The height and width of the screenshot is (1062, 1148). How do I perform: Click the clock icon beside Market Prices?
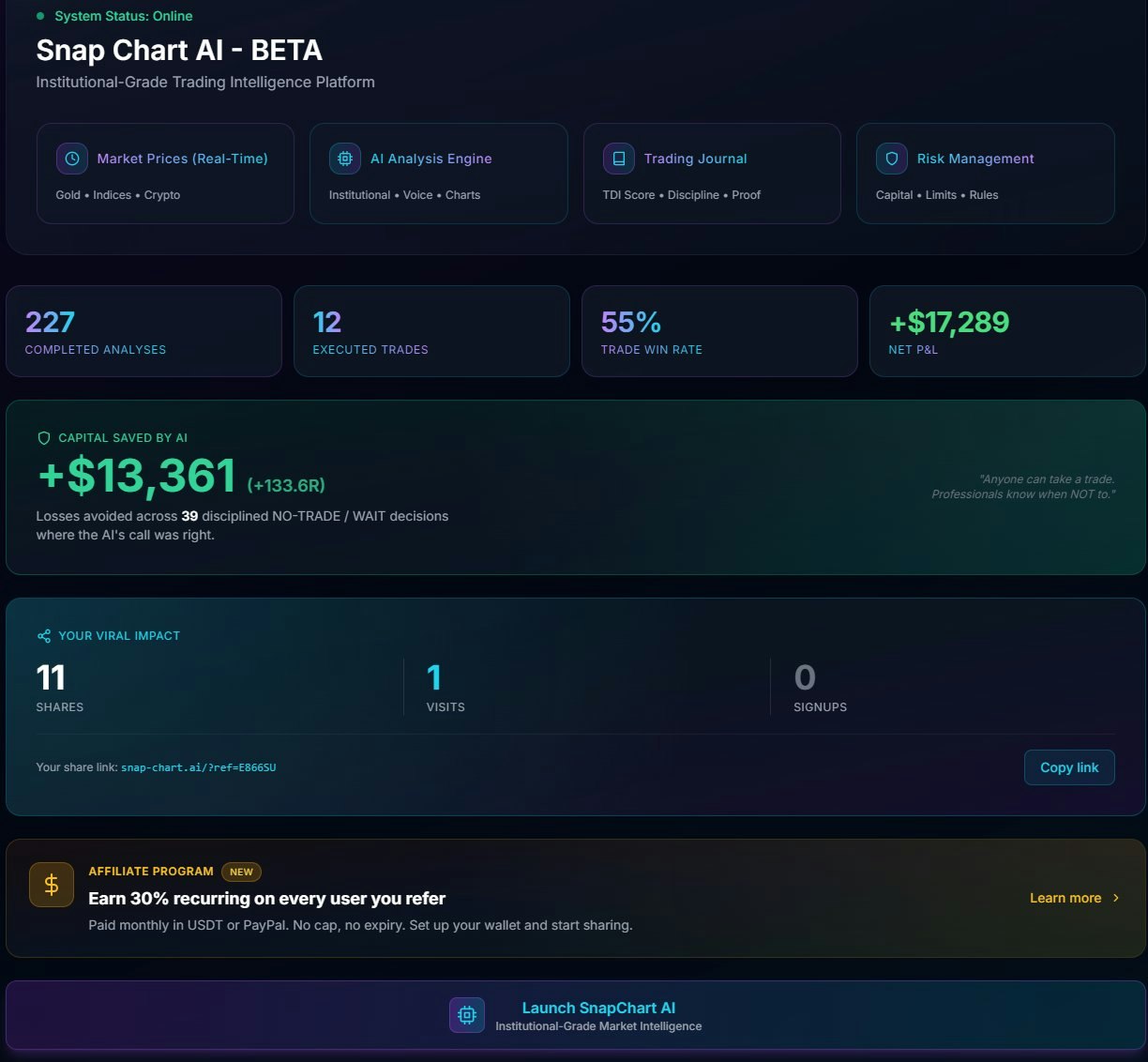[72, 159]
